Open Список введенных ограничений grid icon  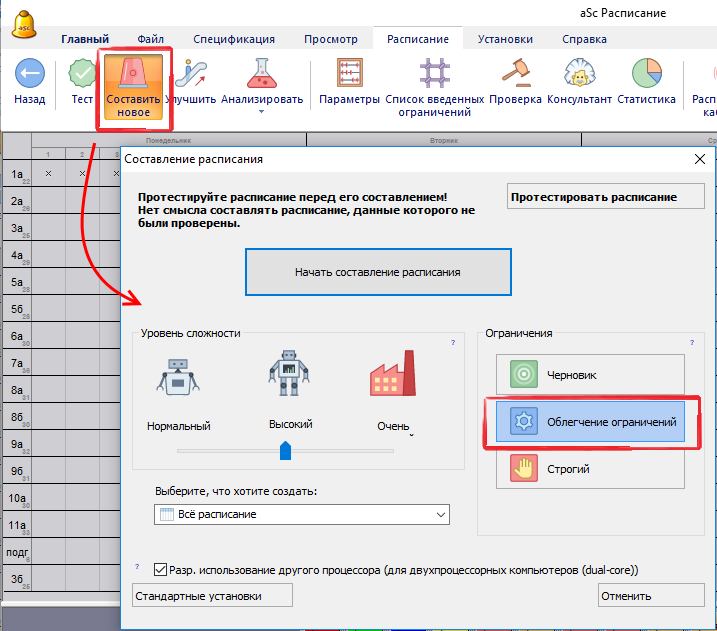tap(434, 75)
